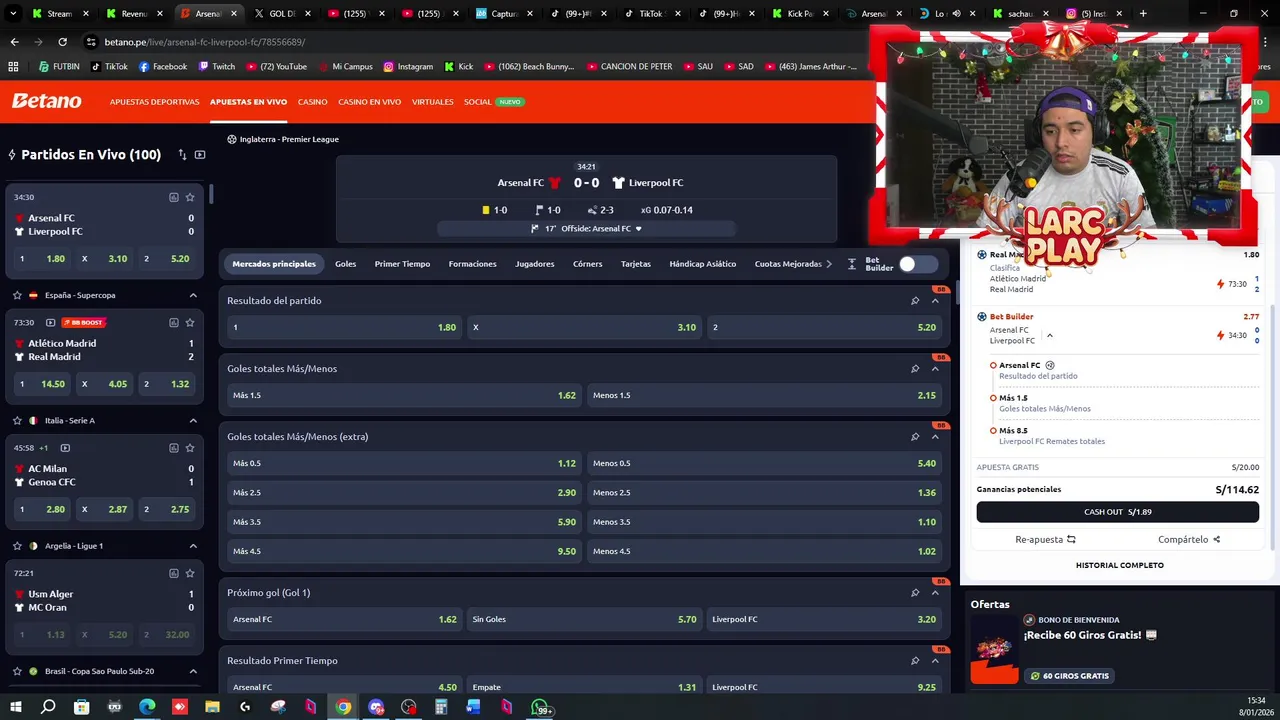Open the FUTBIN bookmark
Viewport: 1280px width, 720px height.
pos(59,67)
